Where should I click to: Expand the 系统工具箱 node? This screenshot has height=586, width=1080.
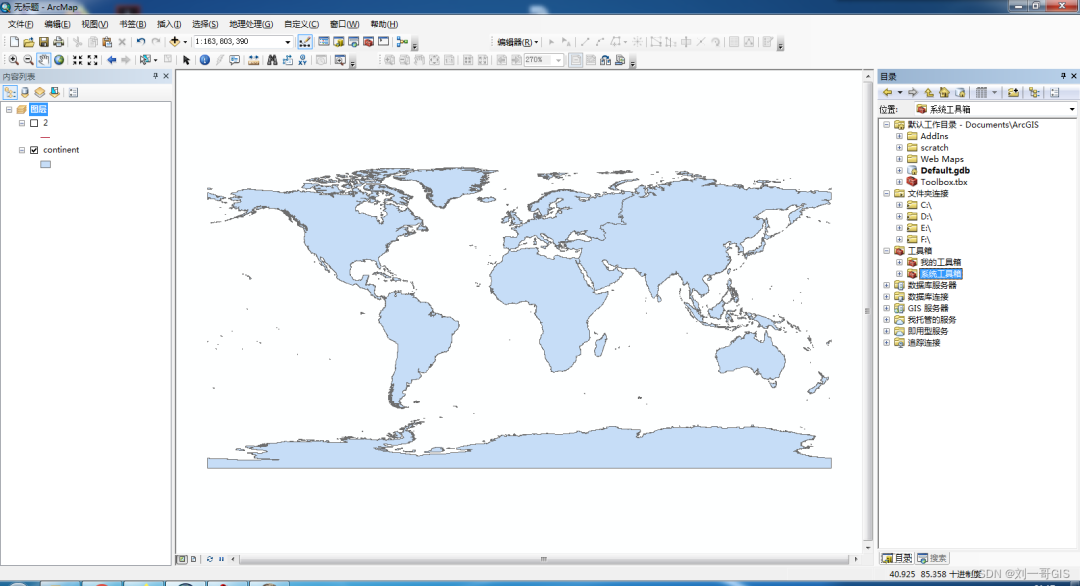point(899,274)
